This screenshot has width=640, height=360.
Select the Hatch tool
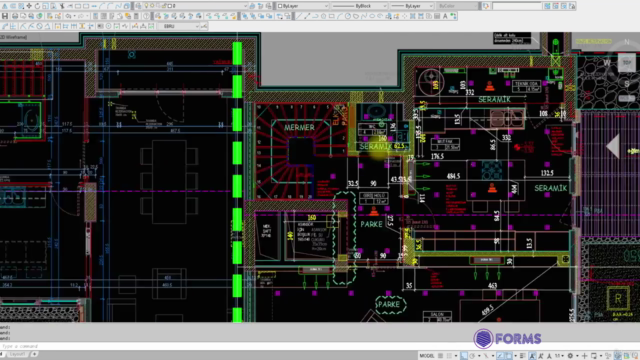(413, 16)
